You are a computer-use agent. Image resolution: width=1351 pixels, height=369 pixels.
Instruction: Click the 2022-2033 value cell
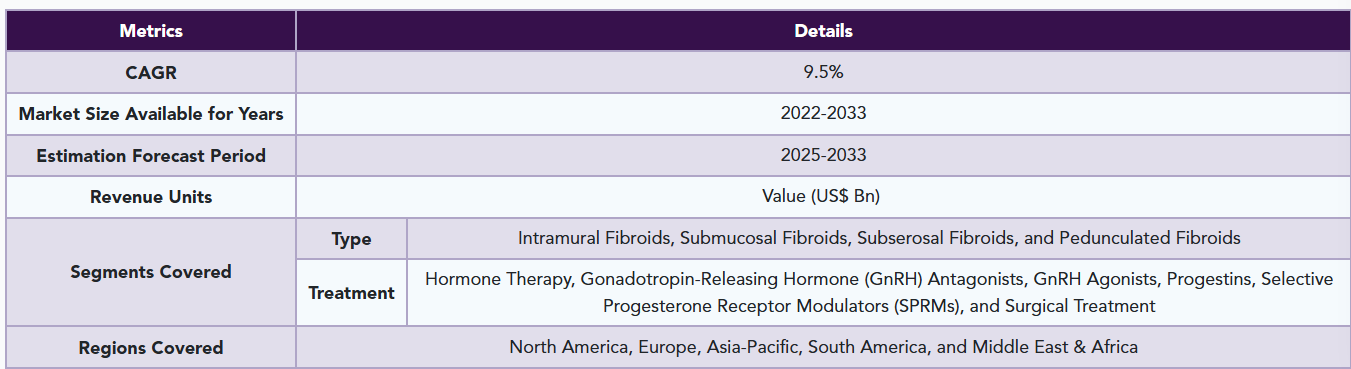(823, 114)
